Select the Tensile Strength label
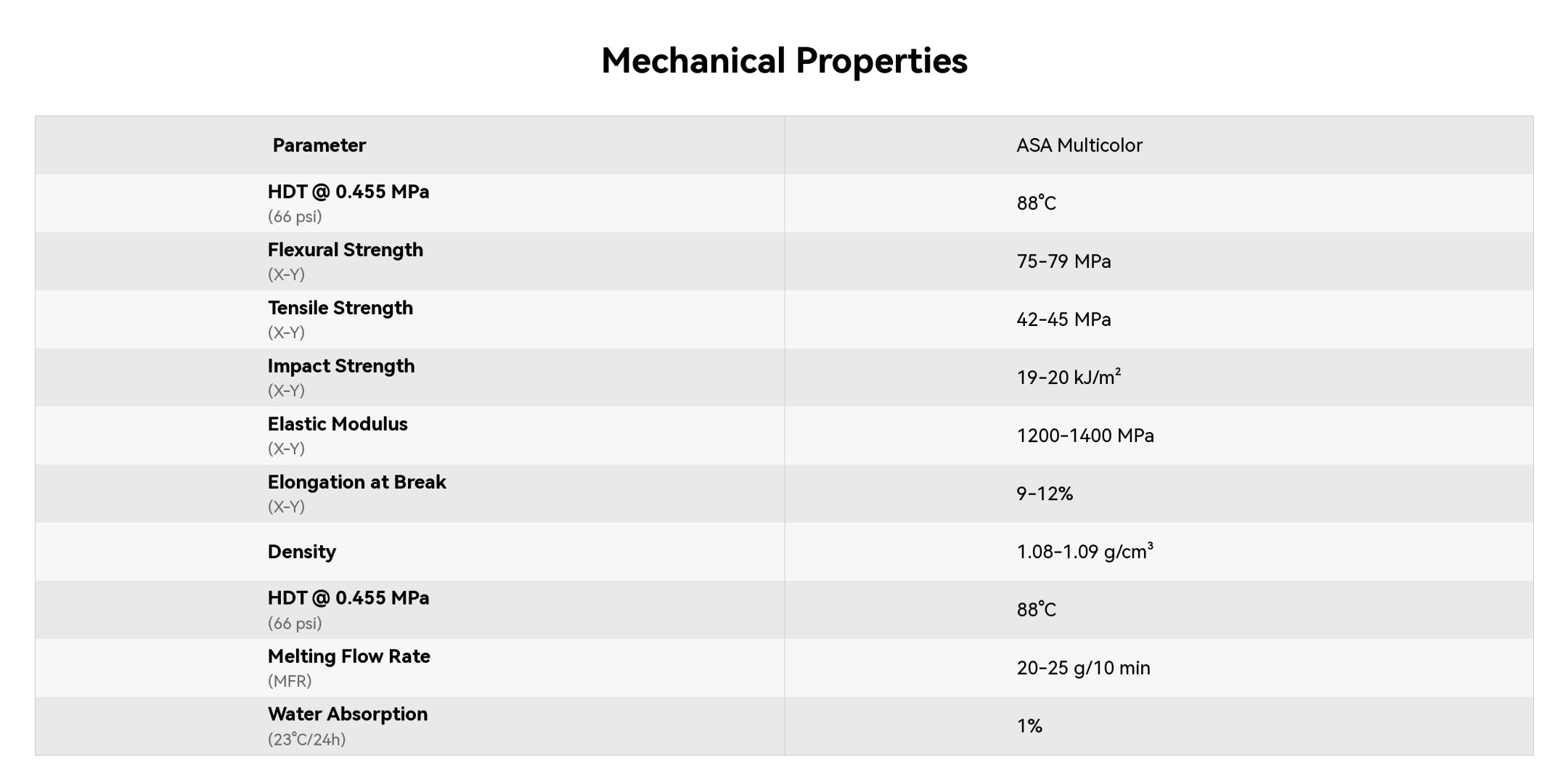 [340, 308]
